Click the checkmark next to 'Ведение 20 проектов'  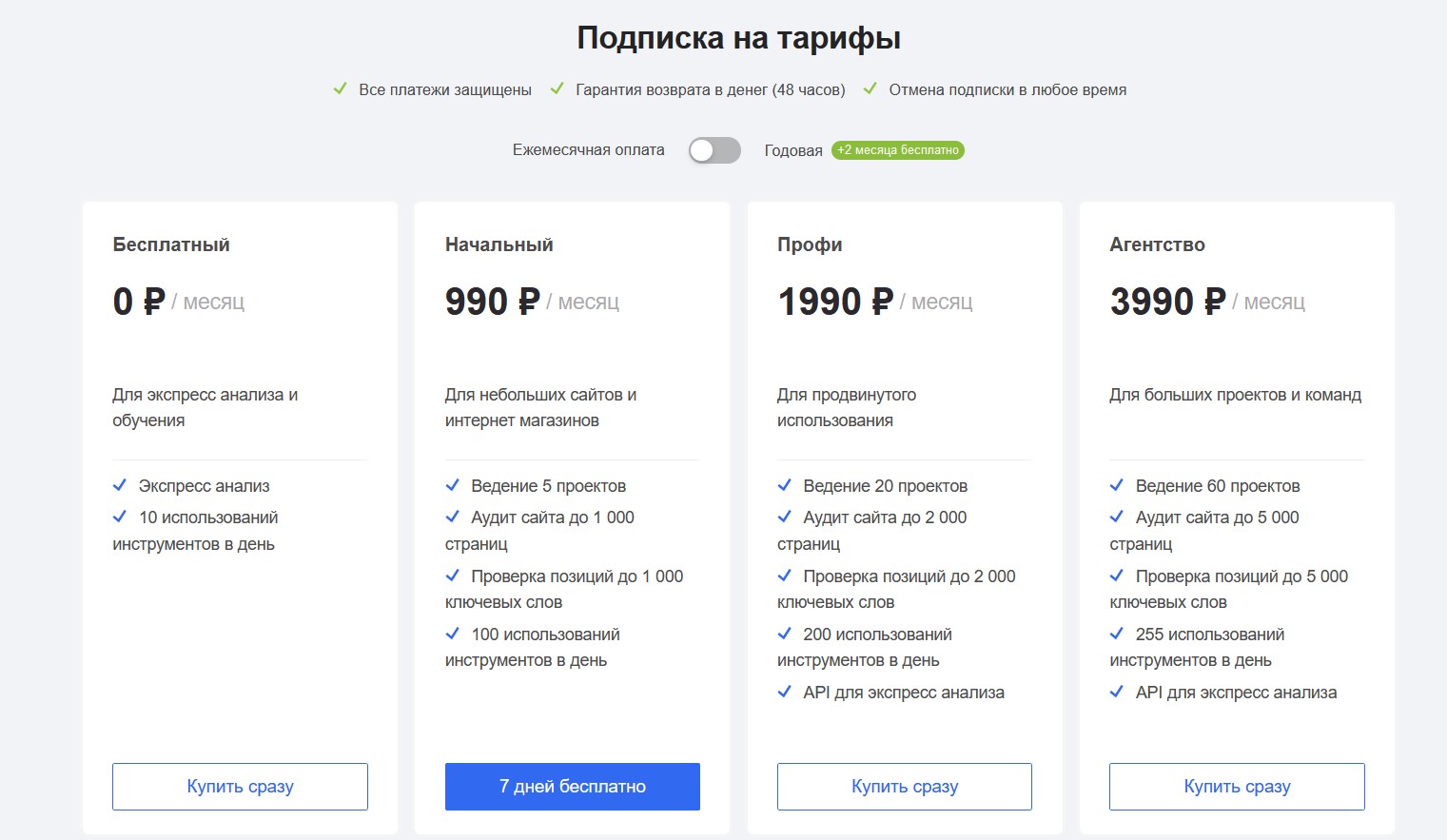coord(785,485)
